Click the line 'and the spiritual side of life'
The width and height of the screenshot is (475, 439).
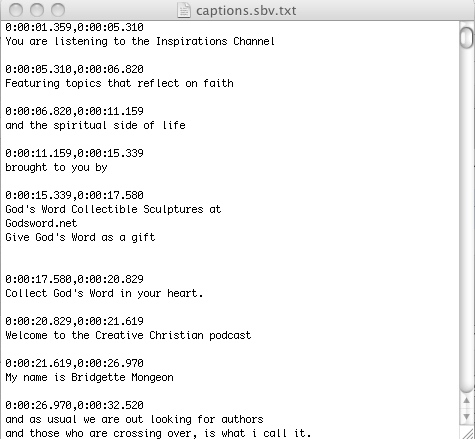[95, 125]
